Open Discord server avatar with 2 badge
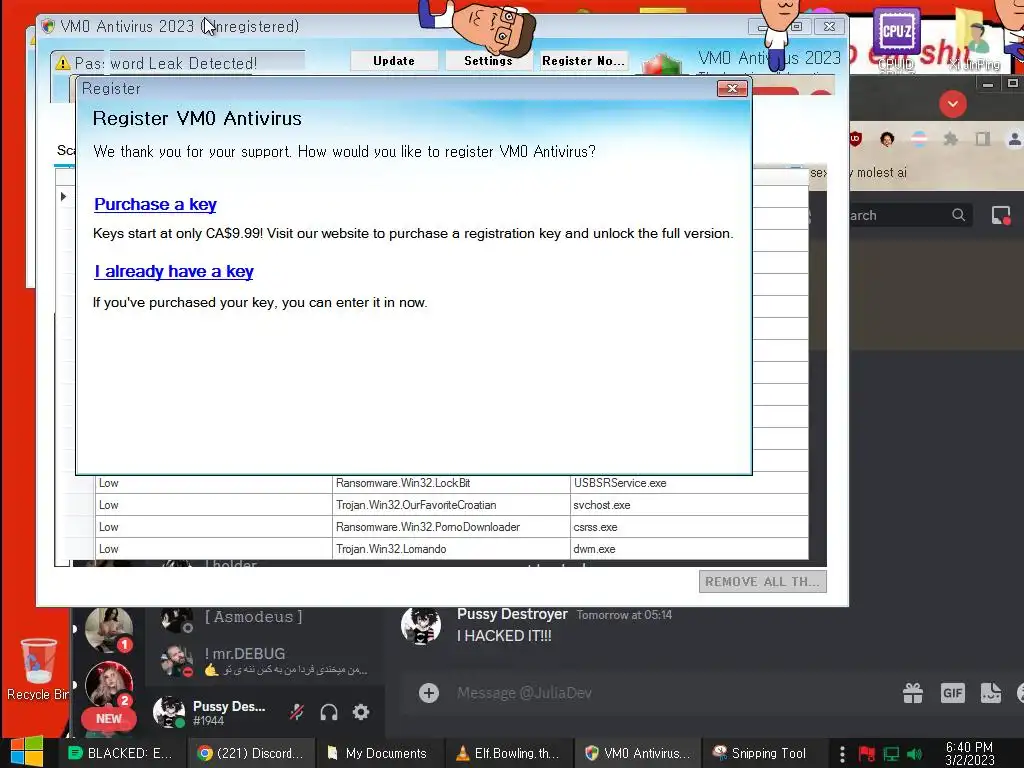The image size is (1024, 768). coord(109,684)
